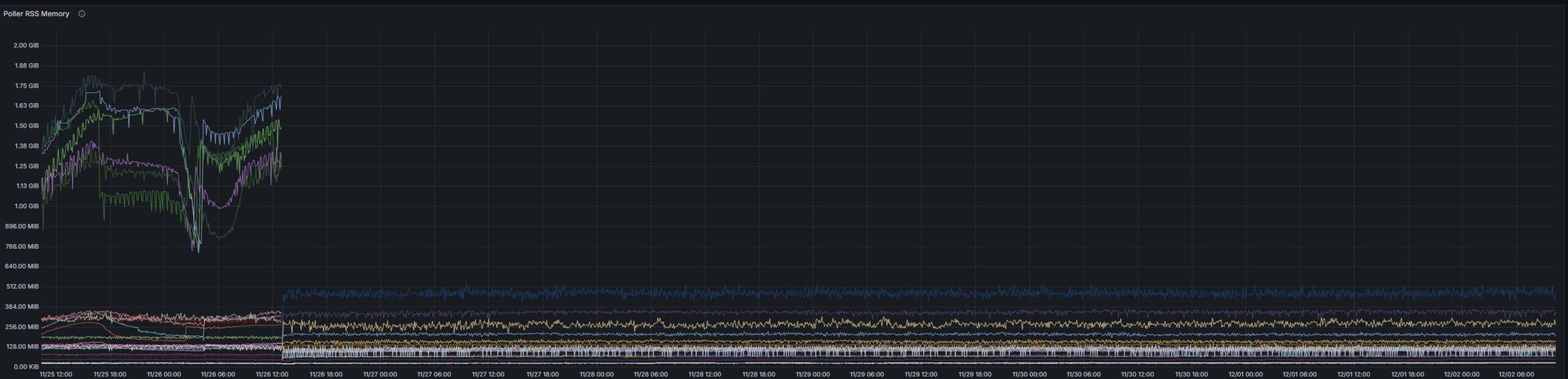Screen dimensions: 1568x379
Task: Select the 11/29 00:00 time axis tick
Action: (x=813, y=374)
